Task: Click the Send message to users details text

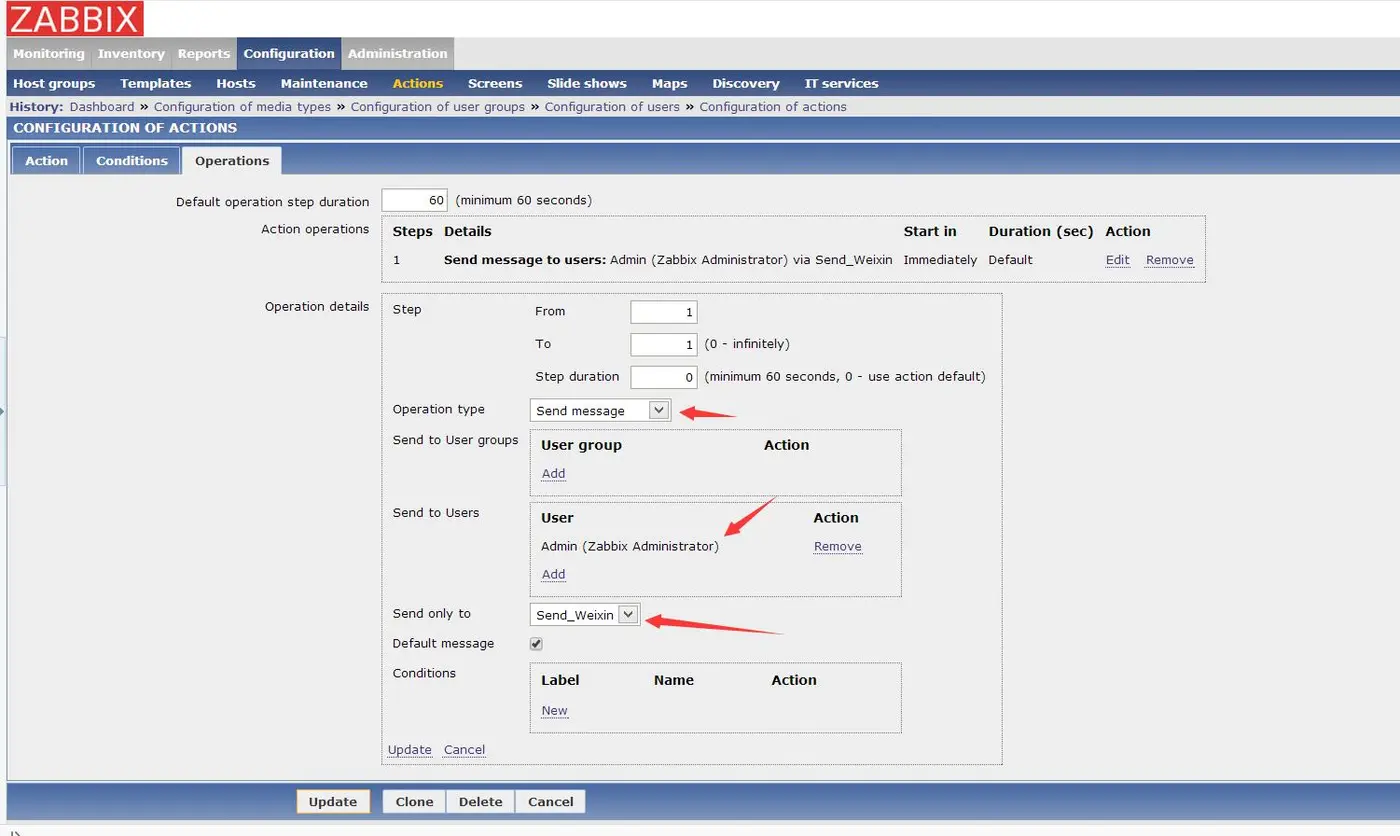Action: [668, 260]
